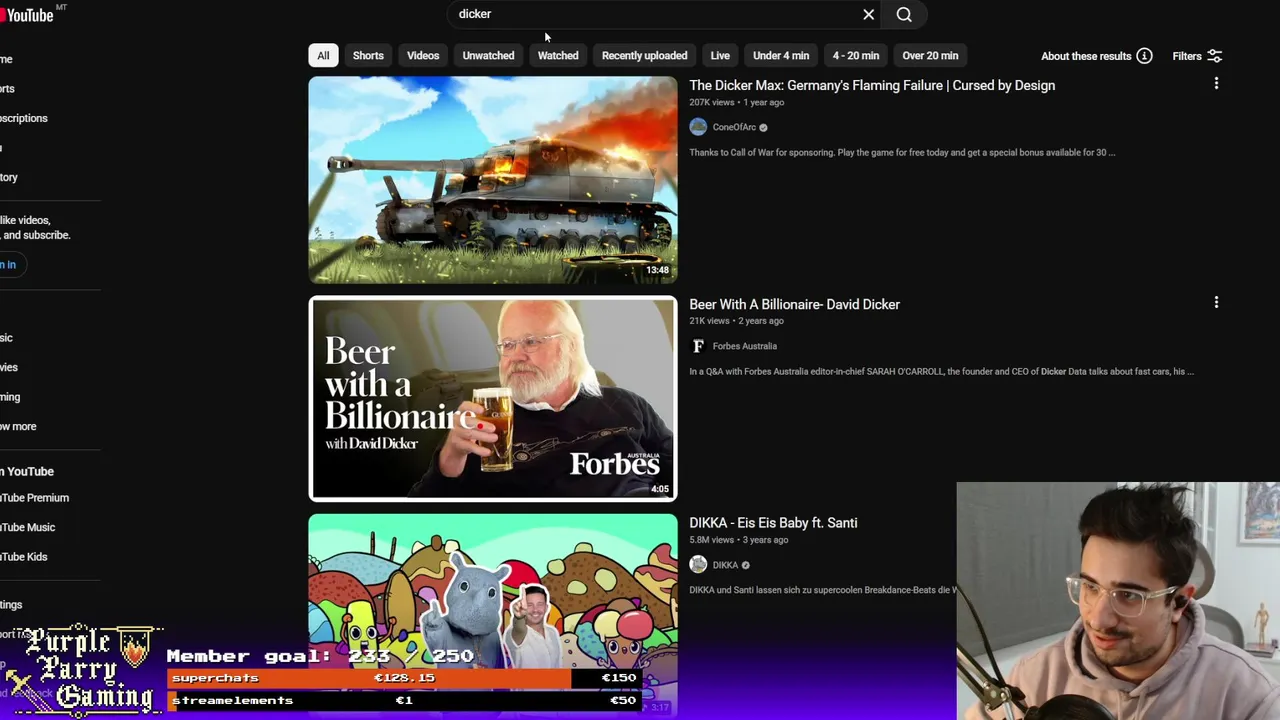Select the Under 4 min chip

(781, 56)
